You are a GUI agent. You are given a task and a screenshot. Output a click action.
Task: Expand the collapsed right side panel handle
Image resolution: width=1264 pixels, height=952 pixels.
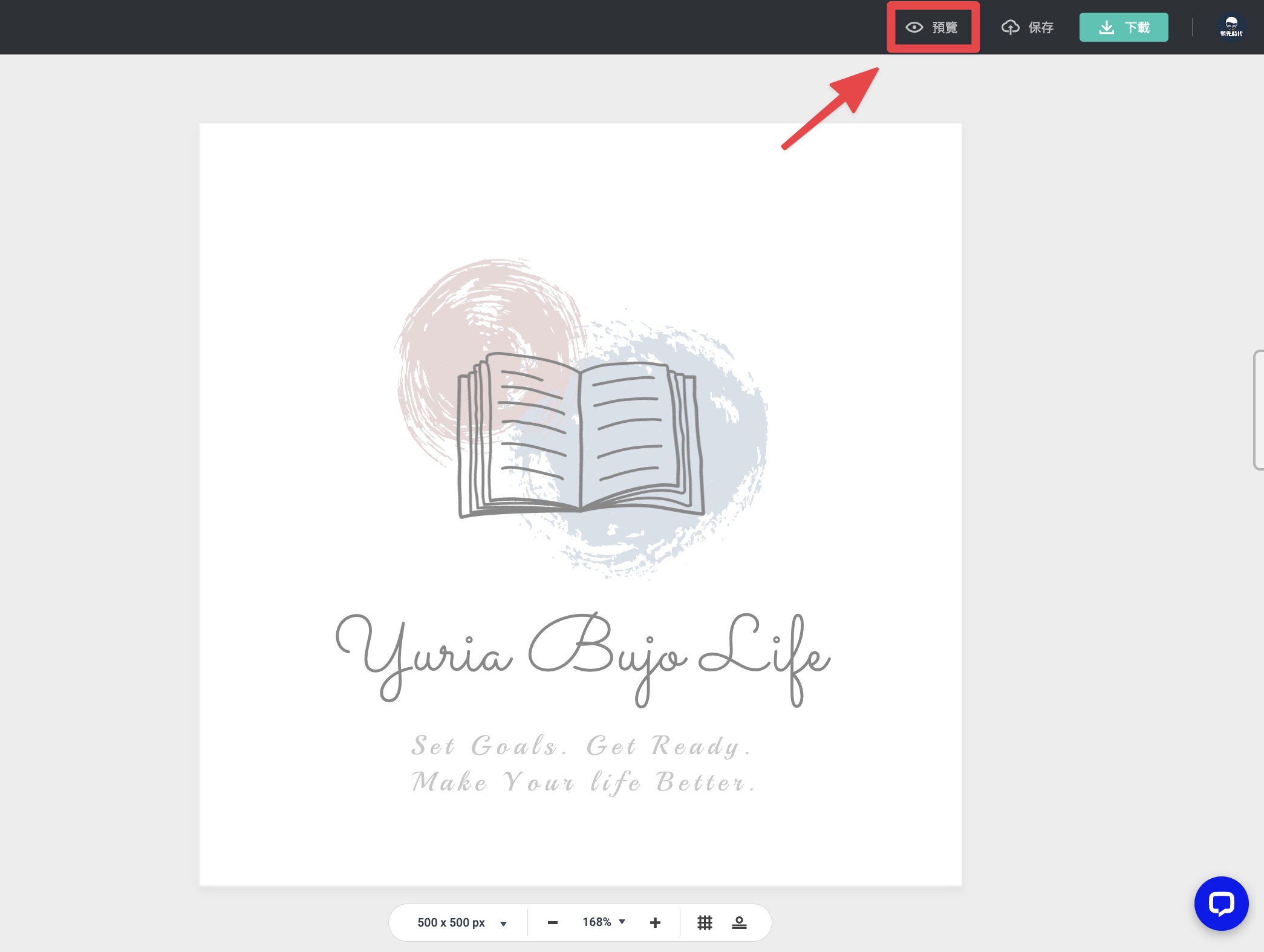point(1259,409)
